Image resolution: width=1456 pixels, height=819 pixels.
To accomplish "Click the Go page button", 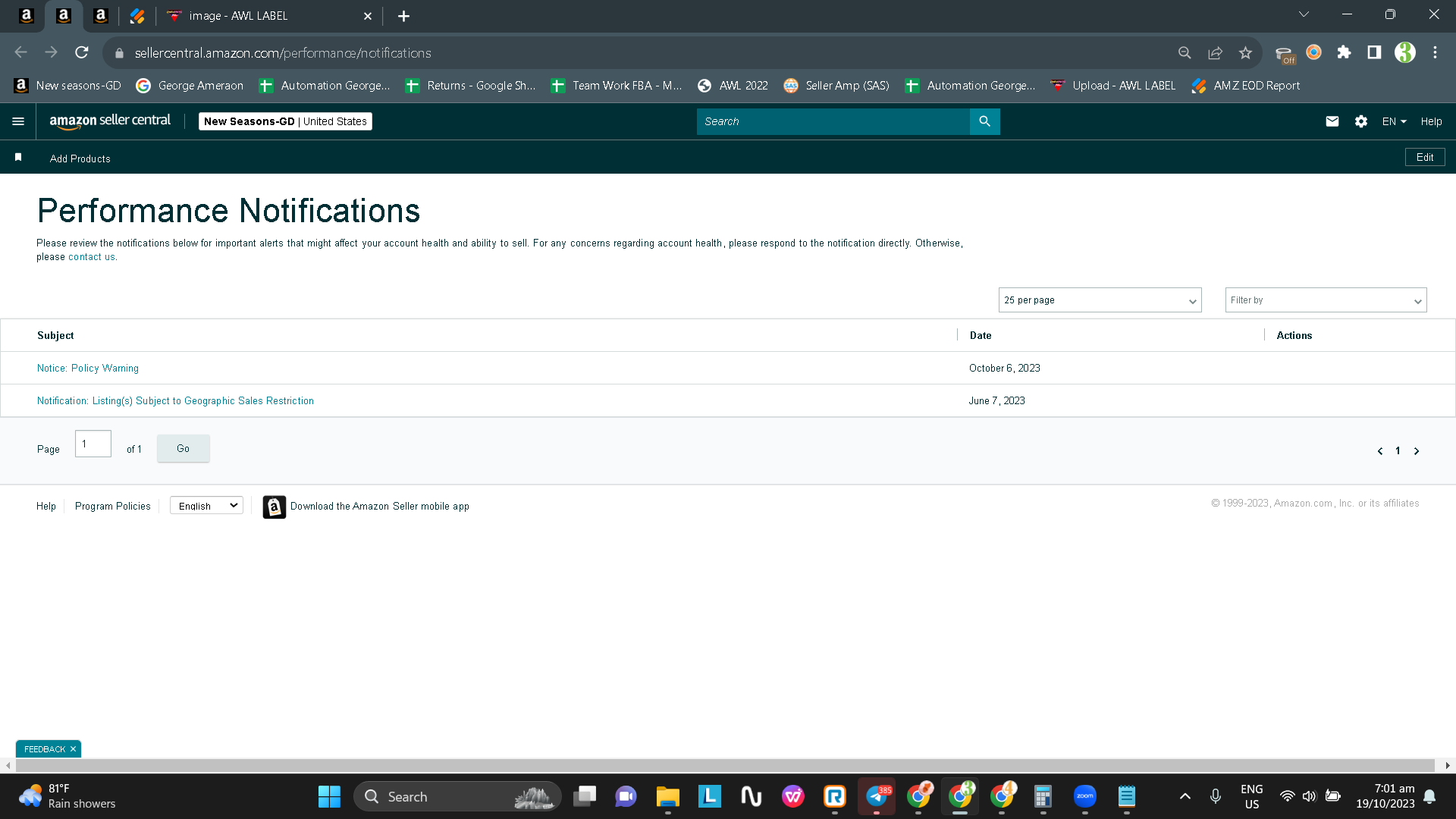I will click(184, 449).
